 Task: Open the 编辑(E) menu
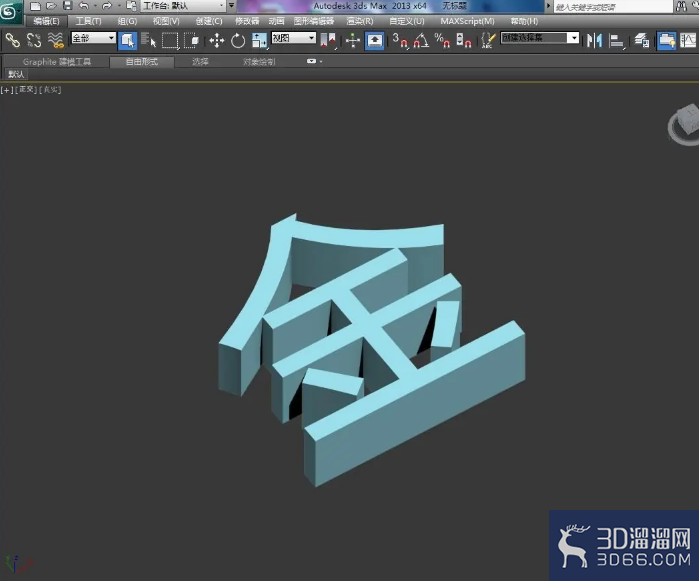(x=46, y=21)
